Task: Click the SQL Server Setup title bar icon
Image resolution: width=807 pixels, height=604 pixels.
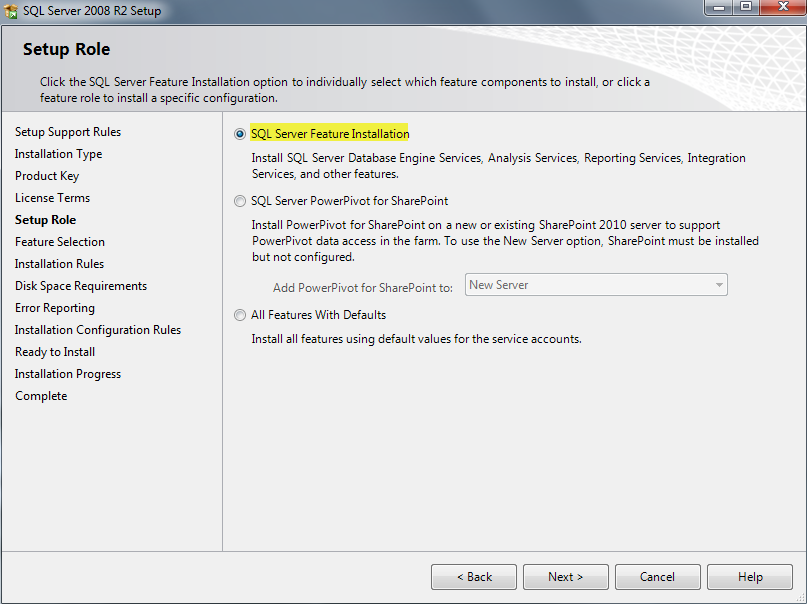Action: pos(10,10)
